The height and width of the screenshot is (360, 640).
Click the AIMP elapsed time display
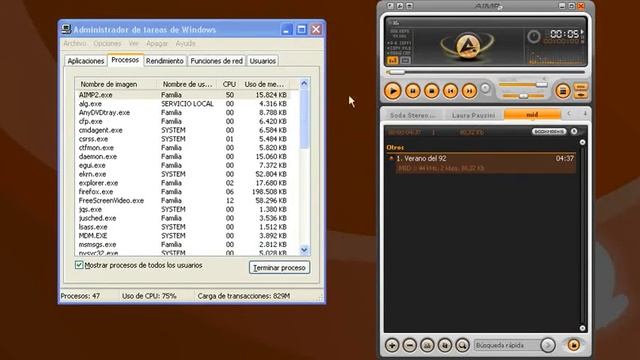pyautogui.click(x=564, y=34)
